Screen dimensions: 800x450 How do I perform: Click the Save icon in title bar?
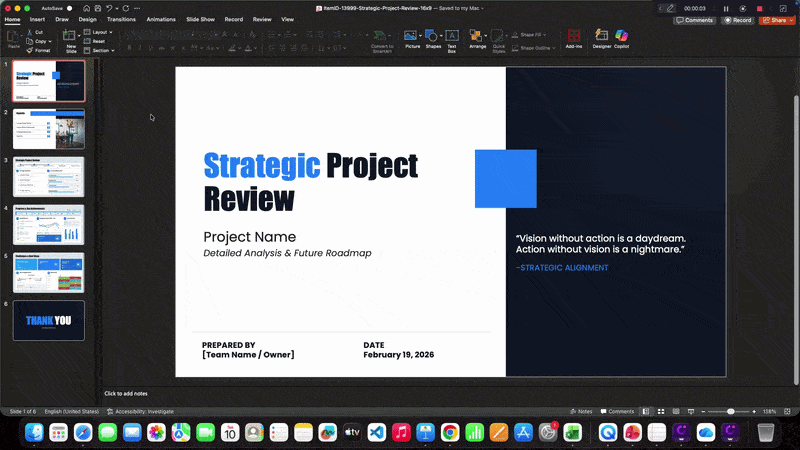(x=98, y=8)
